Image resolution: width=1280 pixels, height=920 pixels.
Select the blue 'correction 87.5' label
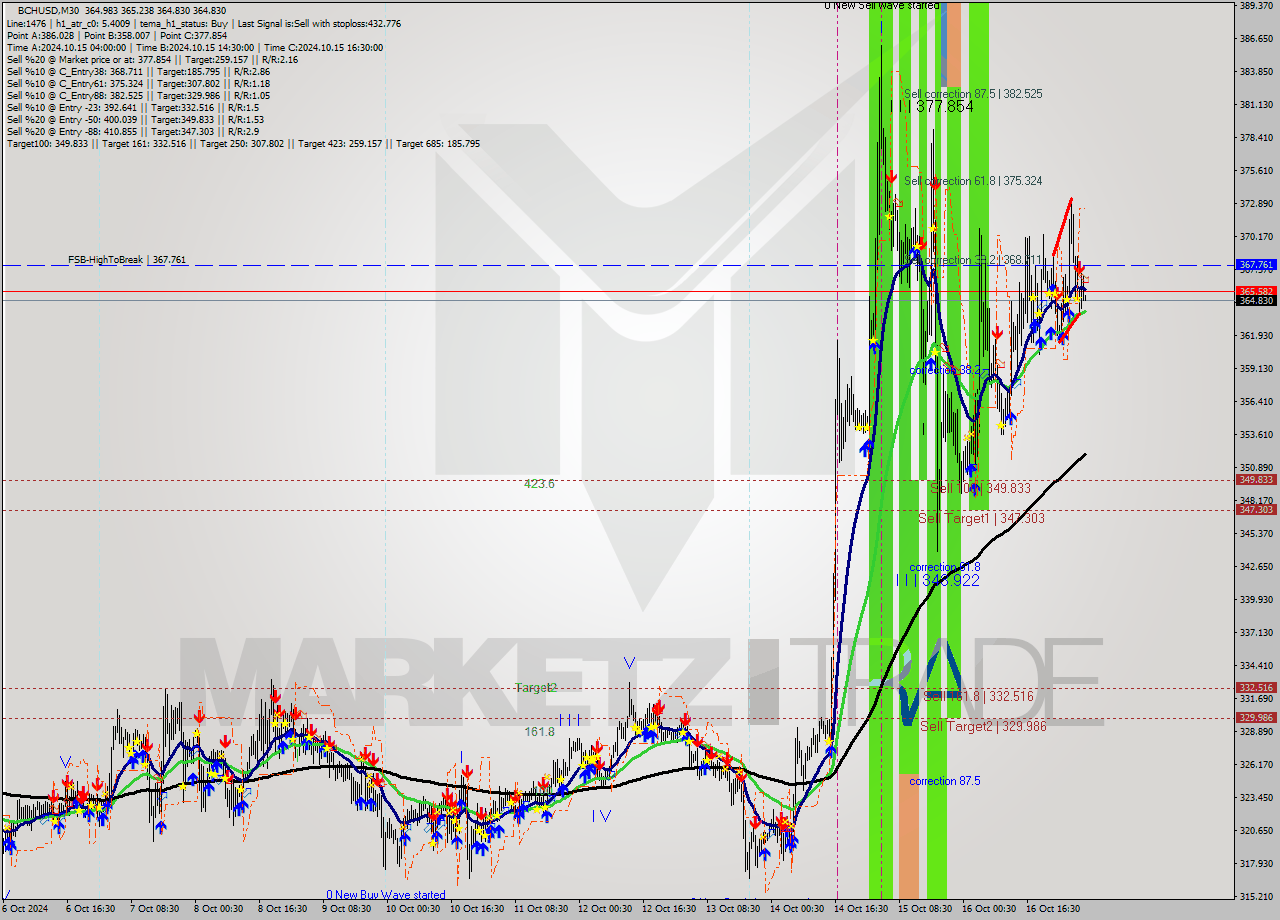[945, 781]
